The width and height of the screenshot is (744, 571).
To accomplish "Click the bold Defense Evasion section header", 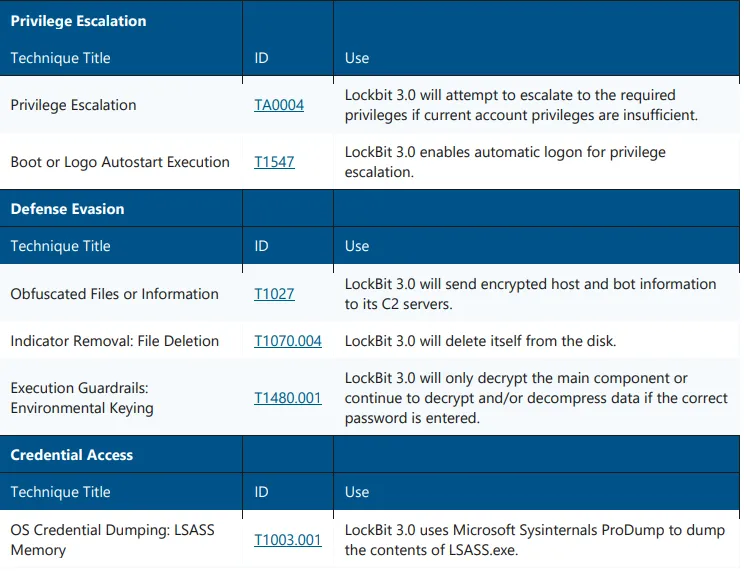I will click(x=67, y=209).
